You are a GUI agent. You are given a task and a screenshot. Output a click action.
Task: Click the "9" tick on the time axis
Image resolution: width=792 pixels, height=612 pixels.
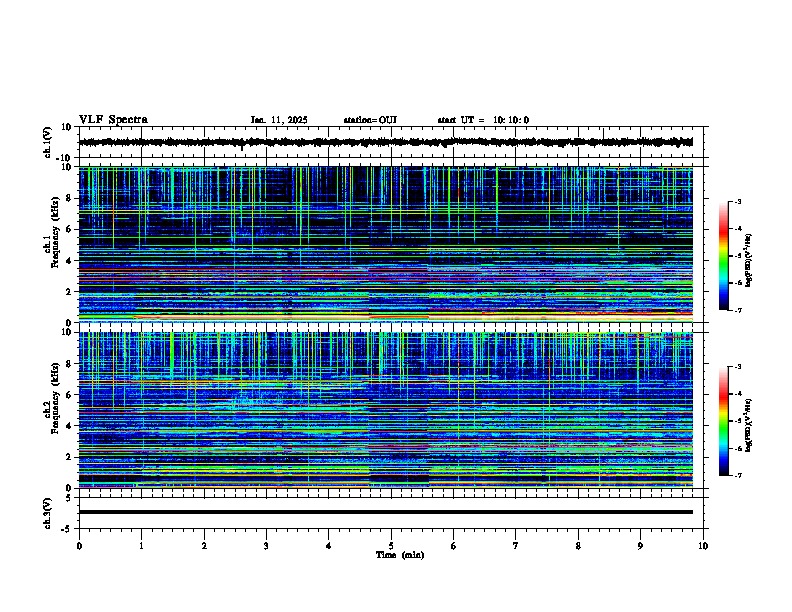click(x=640, y=546)
